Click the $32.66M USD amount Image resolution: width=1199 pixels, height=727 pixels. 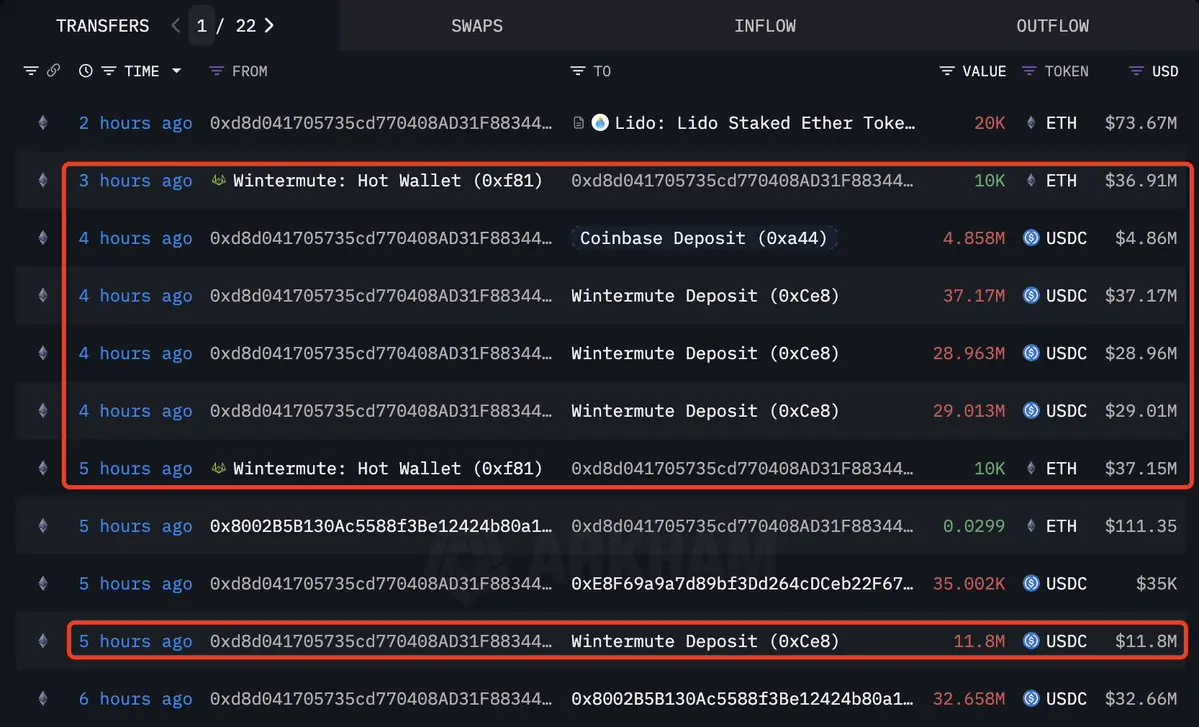pyautogui.click(x=1141, y=699)
